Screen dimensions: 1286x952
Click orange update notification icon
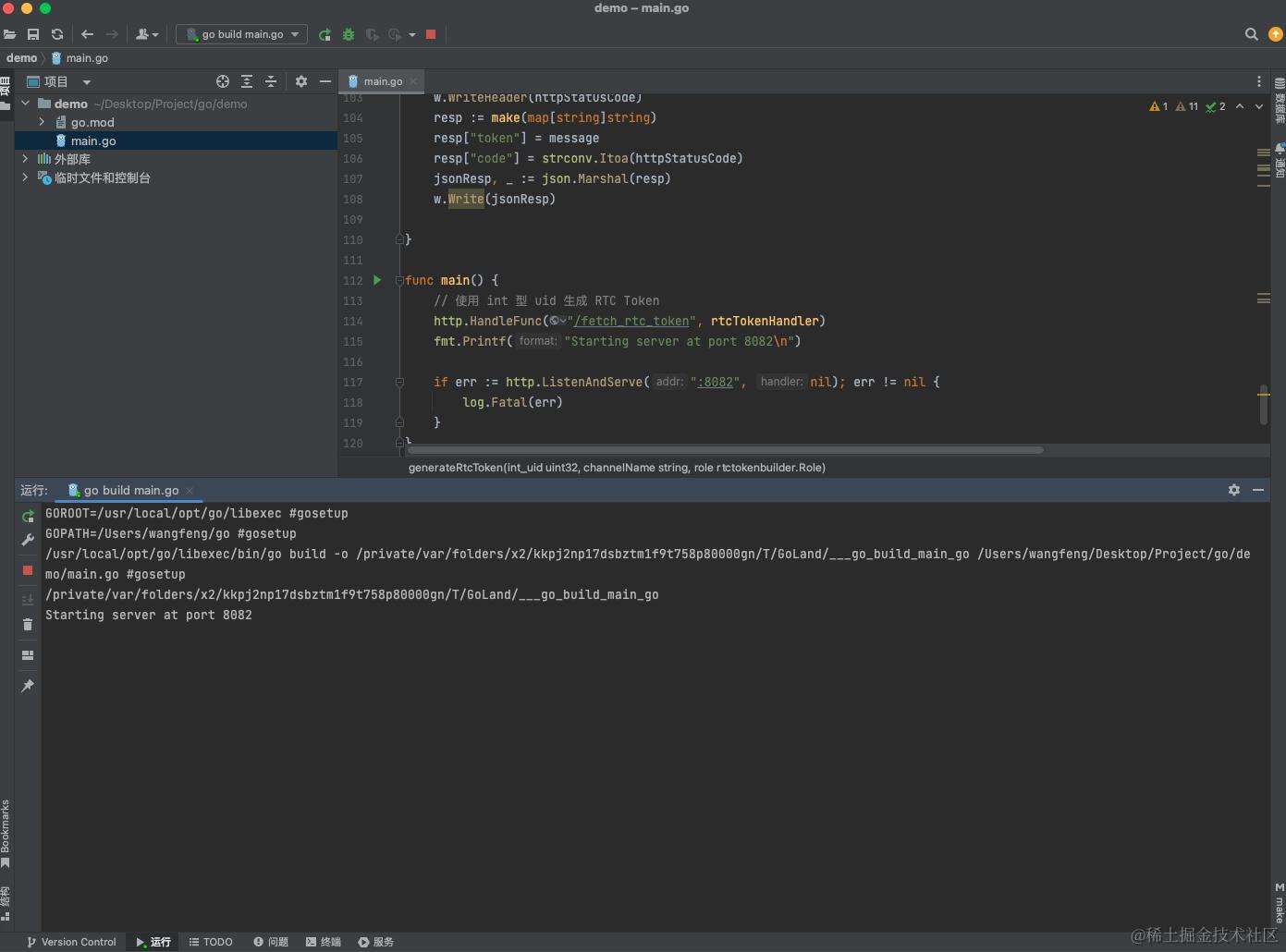pos(1276,34)
